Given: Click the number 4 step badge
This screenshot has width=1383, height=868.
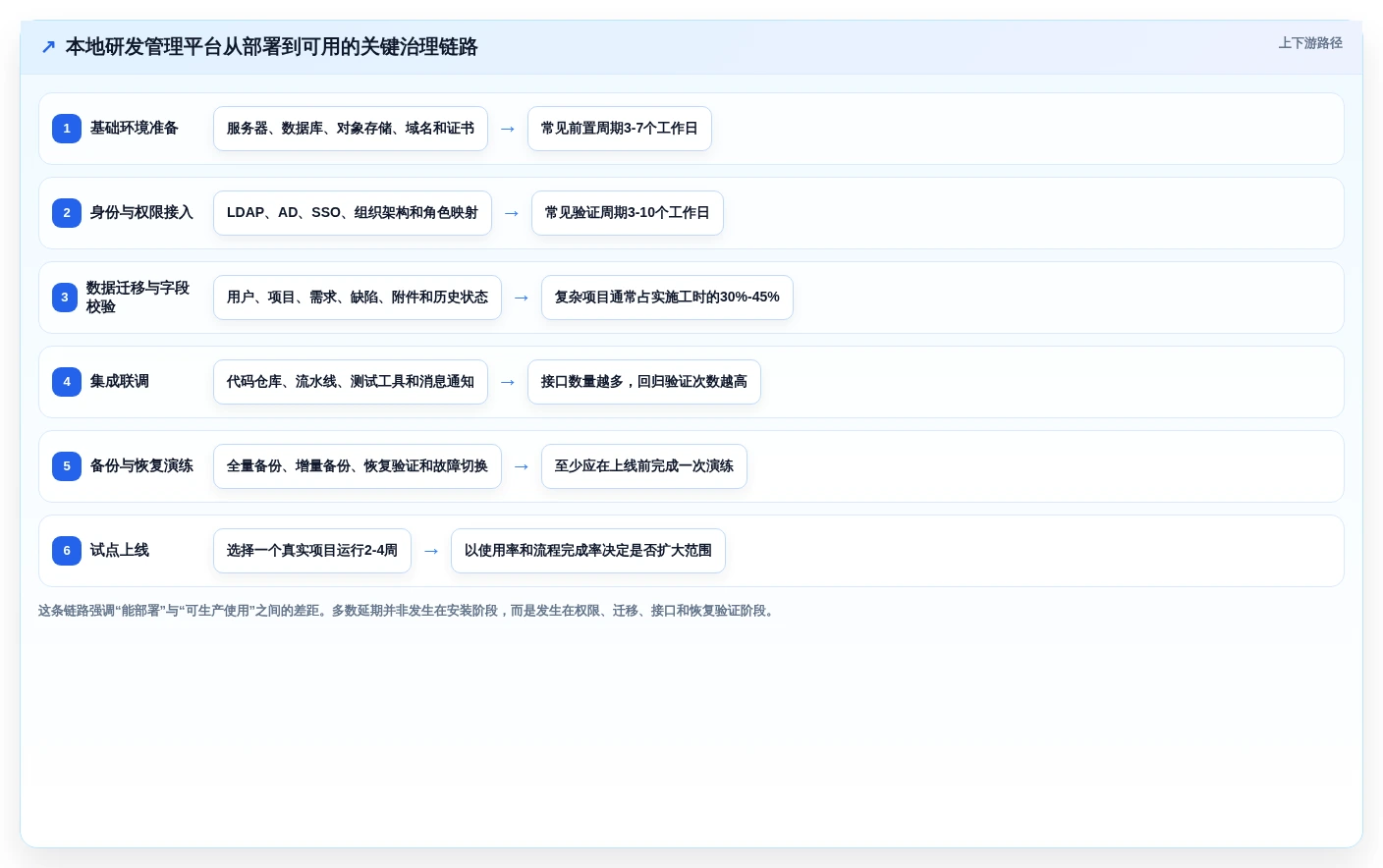Looking at the screenshot, I should pos(67,382).
